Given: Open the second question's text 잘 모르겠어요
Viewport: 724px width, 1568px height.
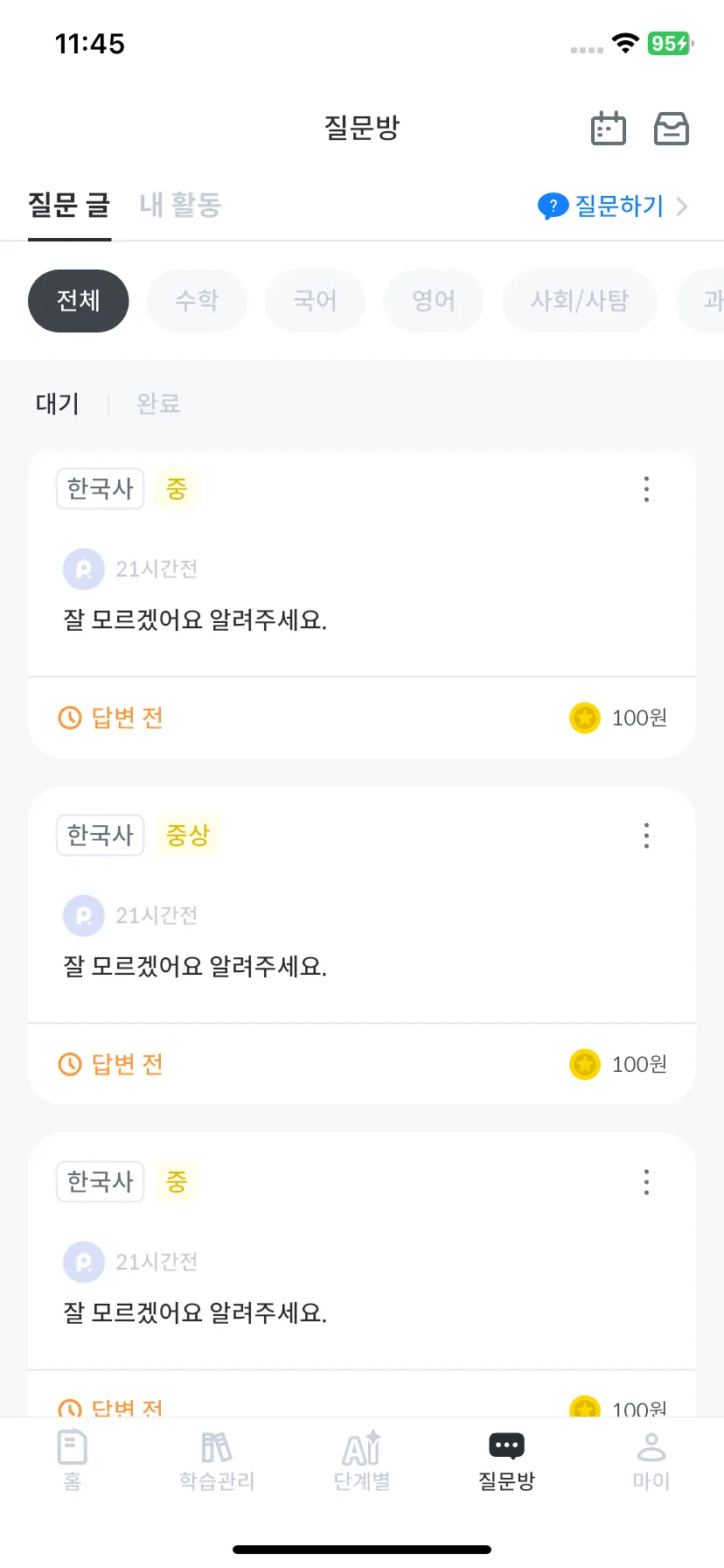Looking at the screenshot, I should pyautogui.click(x=195, y=967).
